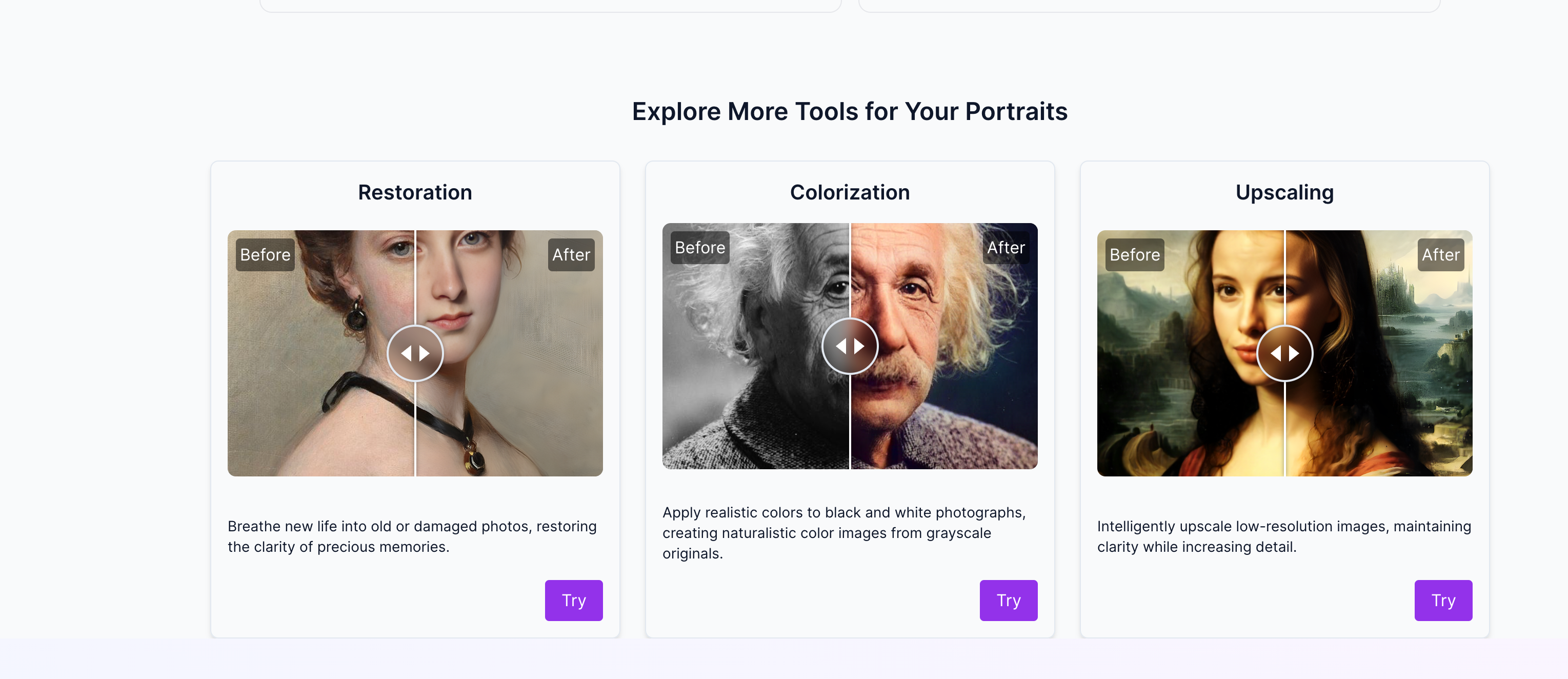This screenshot has width=1568, height=679.
Task: Click the Explore More Tools heading
Action: click(x=850, y=111)
